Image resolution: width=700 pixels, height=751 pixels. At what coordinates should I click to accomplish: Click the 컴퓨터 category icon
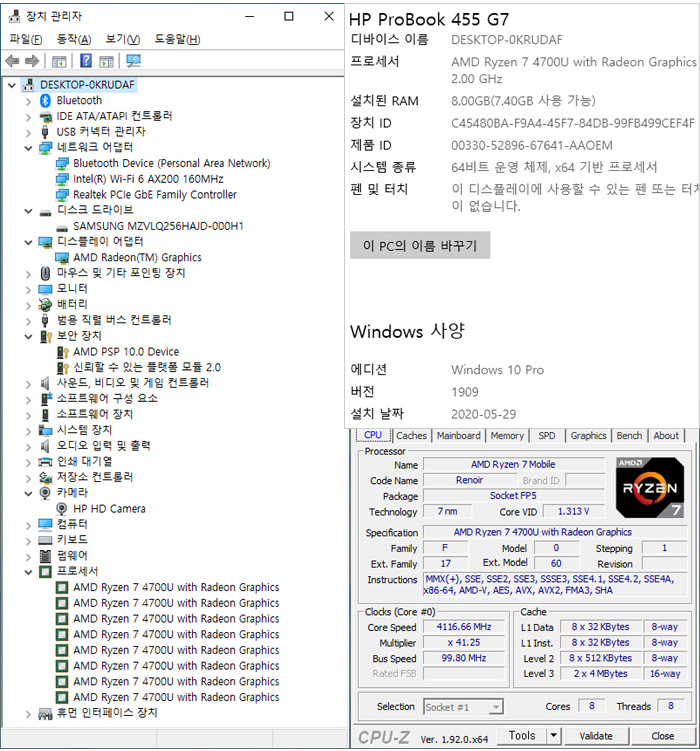[45, 524]
